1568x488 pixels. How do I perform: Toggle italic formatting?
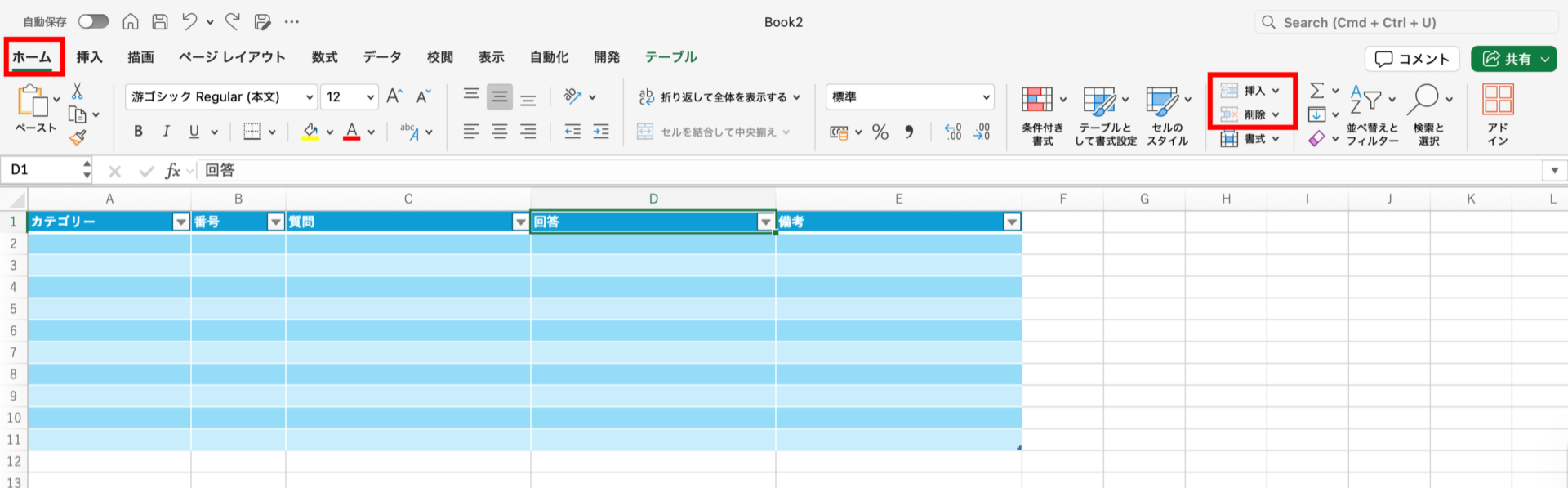click(166, 132)
